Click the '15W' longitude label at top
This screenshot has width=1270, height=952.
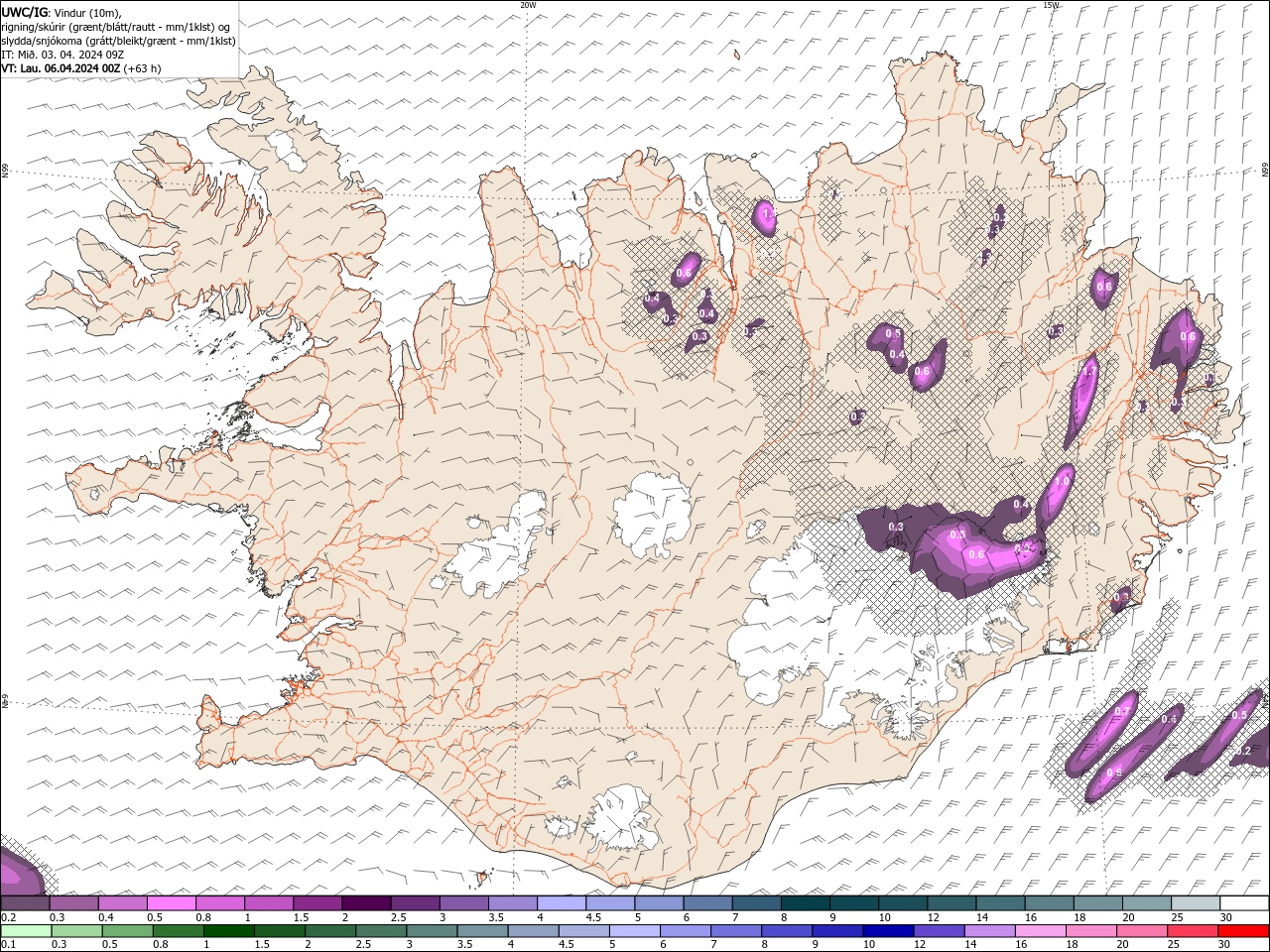click(x=1051, y=5)
